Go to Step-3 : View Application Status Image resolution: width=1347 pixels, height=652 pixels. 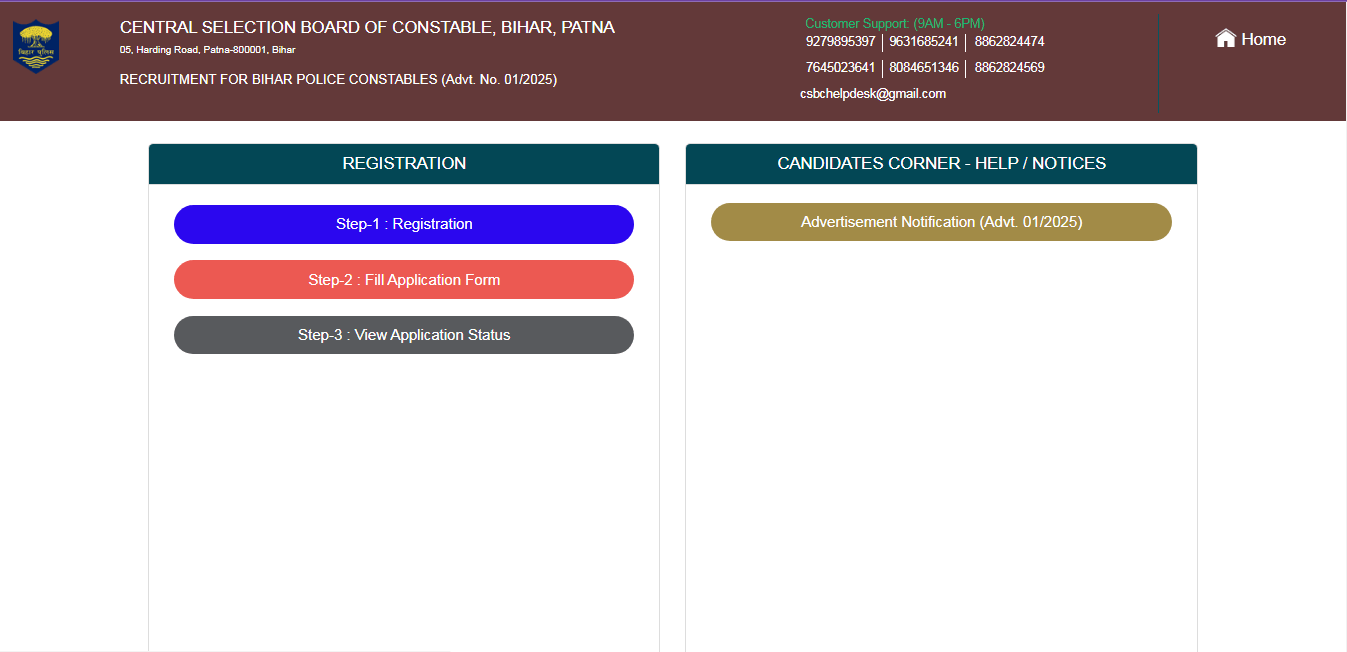pos(404,335)
